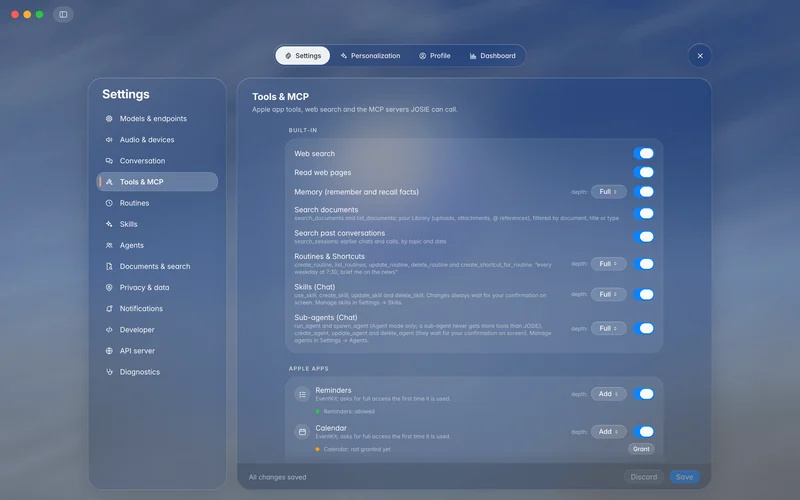Click the Reminders list icon
The image size is (800, 500).
[x=302, y=394]
